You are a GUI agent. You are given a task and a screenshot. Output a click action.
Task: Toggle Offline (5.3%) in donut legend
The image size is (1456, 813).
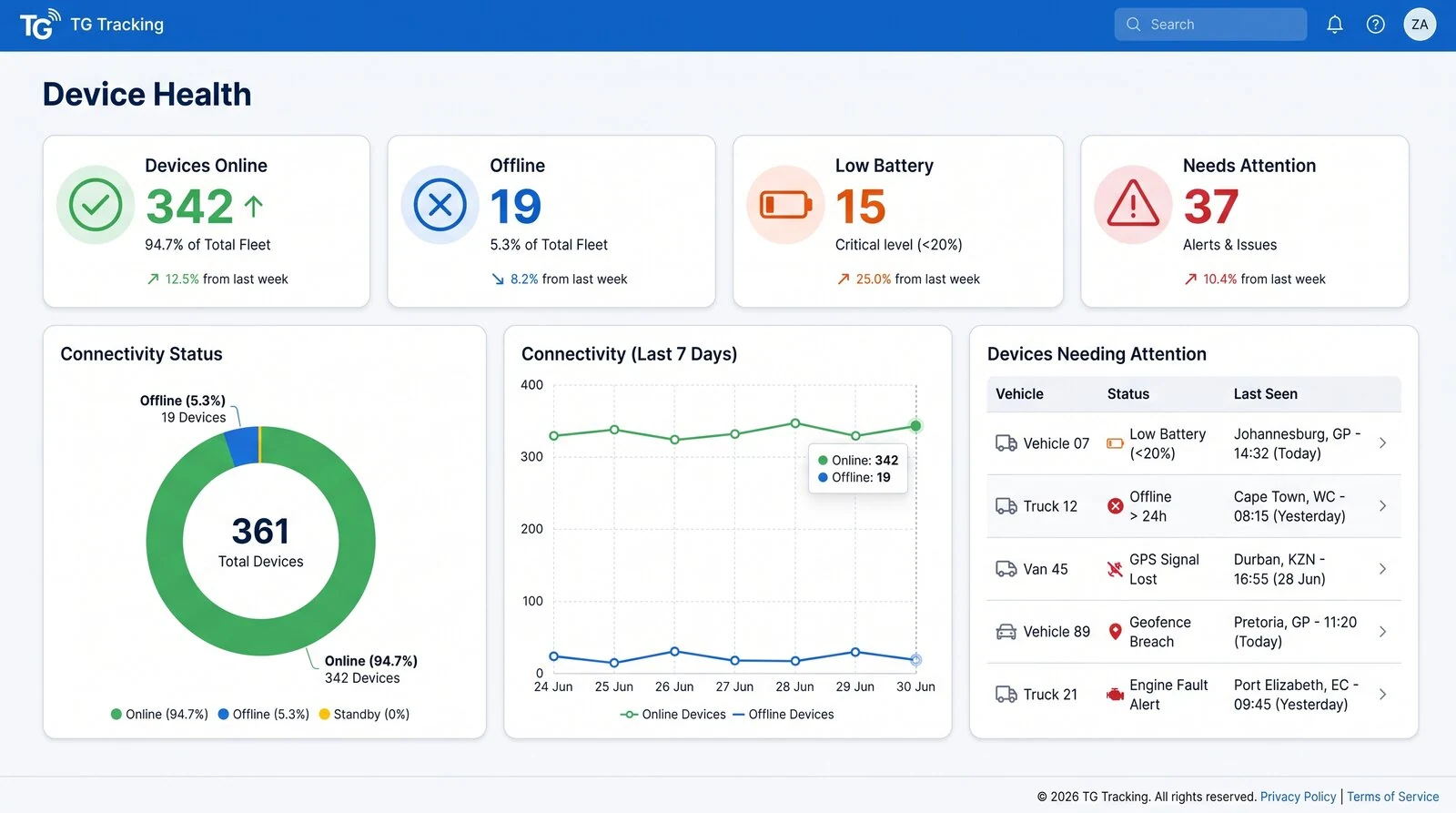(264, 715)
